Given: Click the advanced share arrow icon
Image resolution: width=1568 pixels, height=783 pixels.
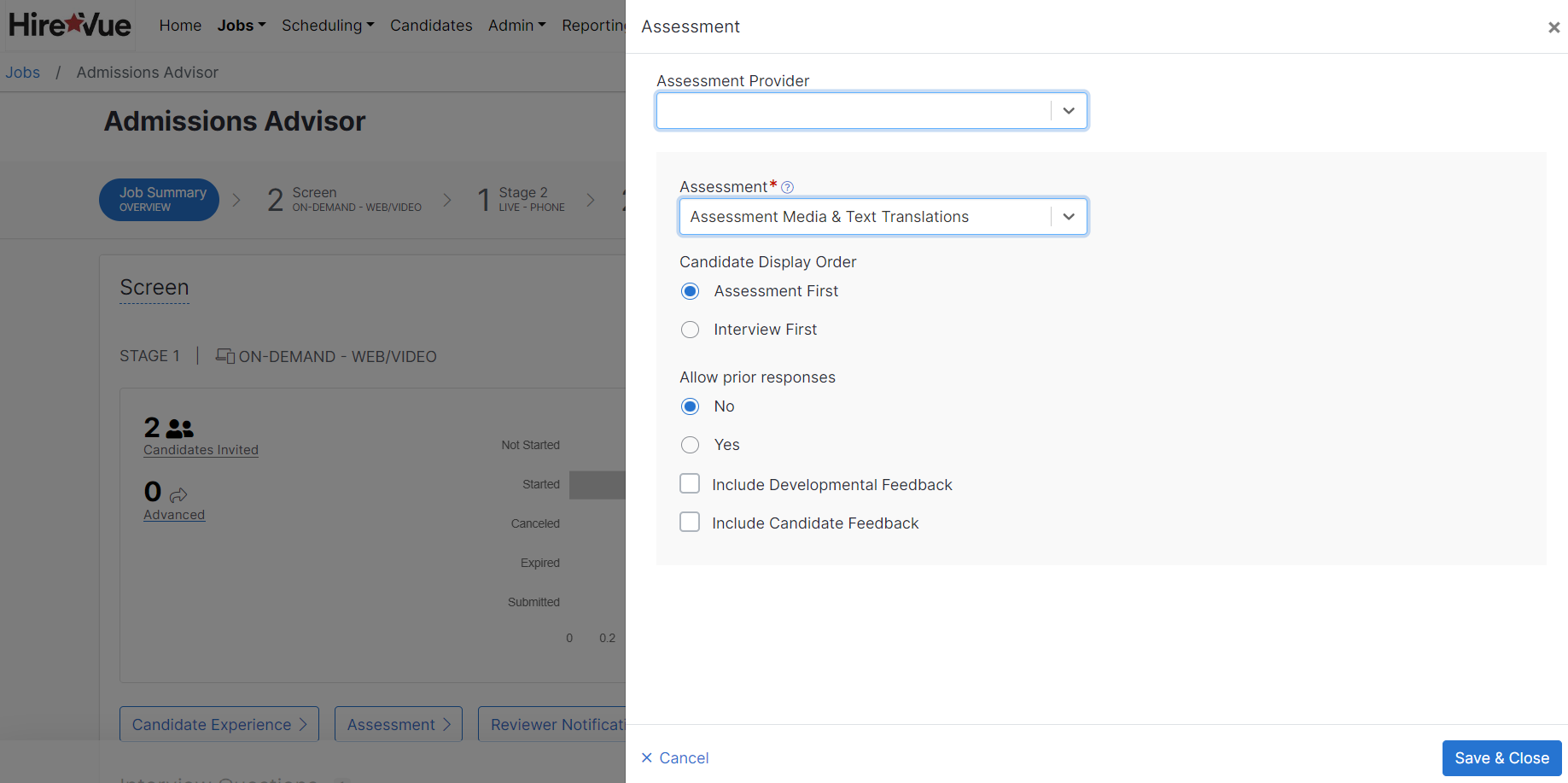Looking at the screenshot, I should [178, 494].
